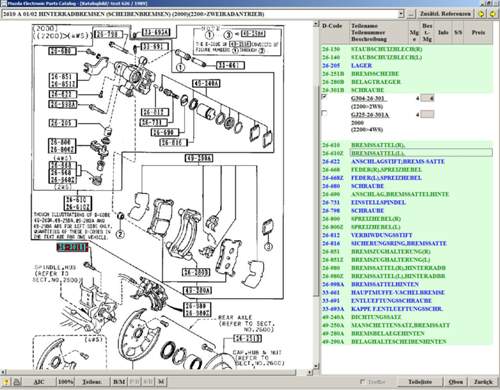Screen dimensions: 500x390
Task: Click the M button in bottom toolbar
Action: [x=161, y=382]
